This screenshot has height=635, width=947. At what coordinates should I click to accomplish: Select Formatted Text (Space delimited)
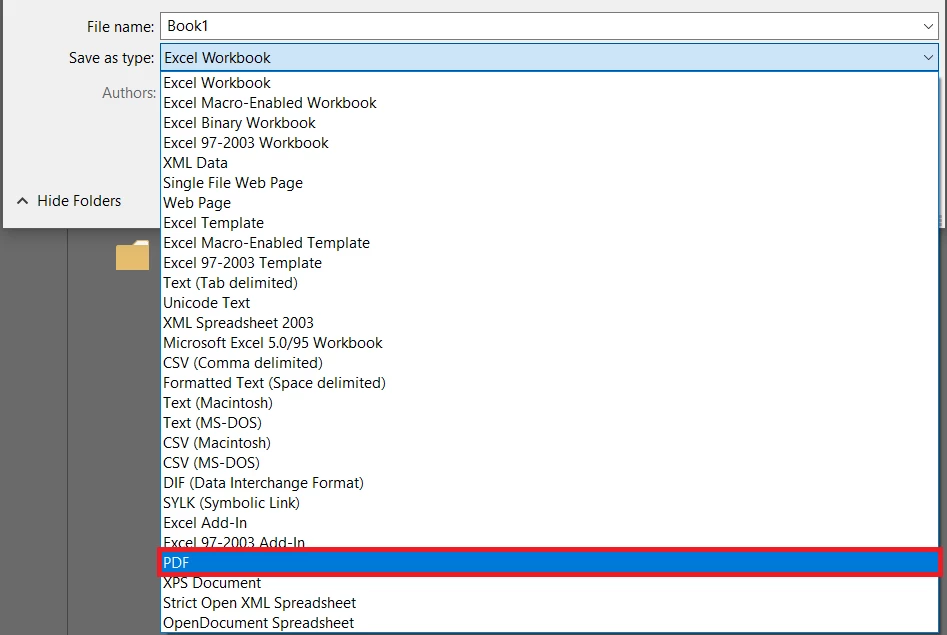click(550, 382)
